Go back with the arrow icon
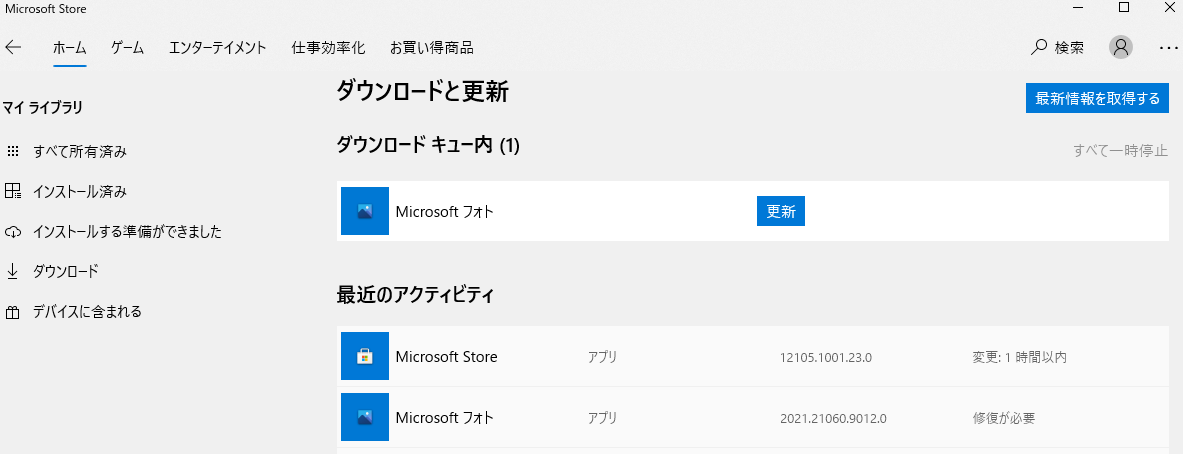 [x=14, y=48]
